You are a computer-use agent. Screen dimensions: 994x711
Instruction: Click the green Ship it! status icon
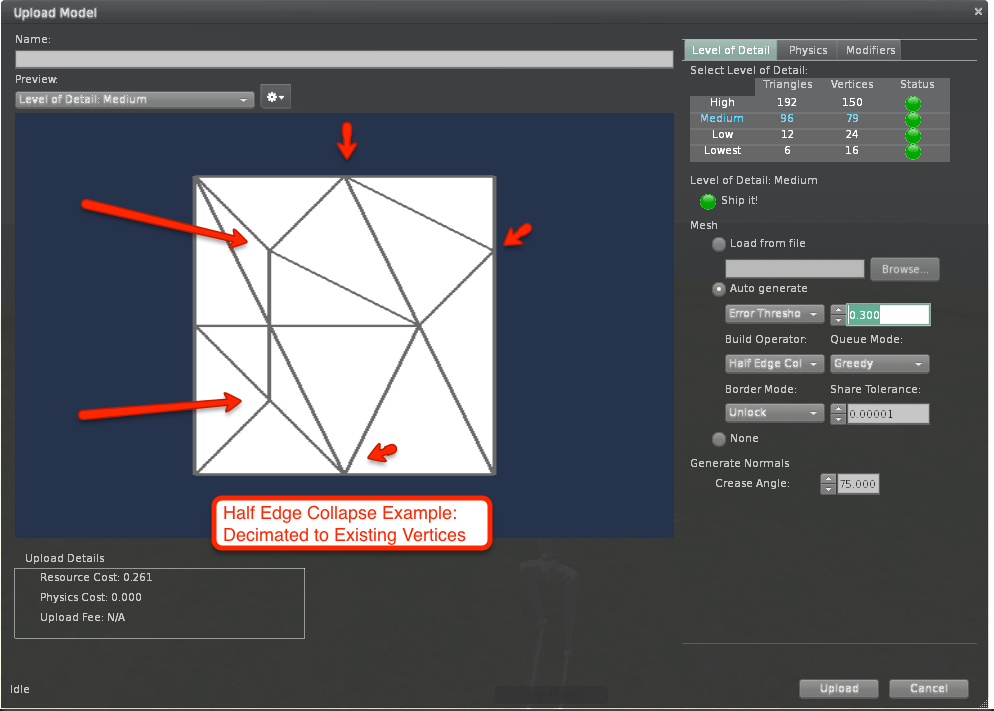708,201
